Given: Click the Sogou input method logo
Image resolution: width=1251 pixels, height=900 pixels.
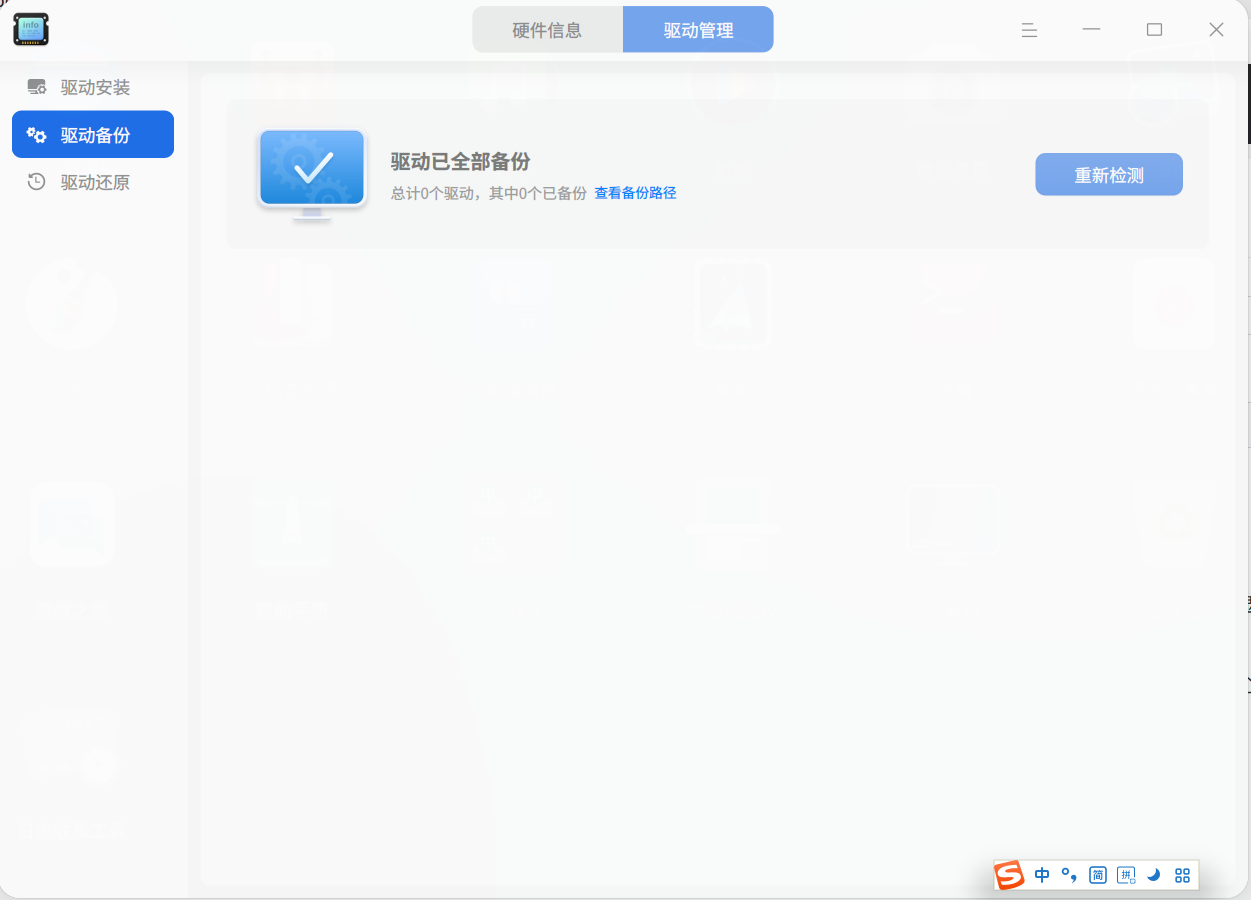Looking at the screenshot, I should pyautogui.click(x=1010, y=875).
